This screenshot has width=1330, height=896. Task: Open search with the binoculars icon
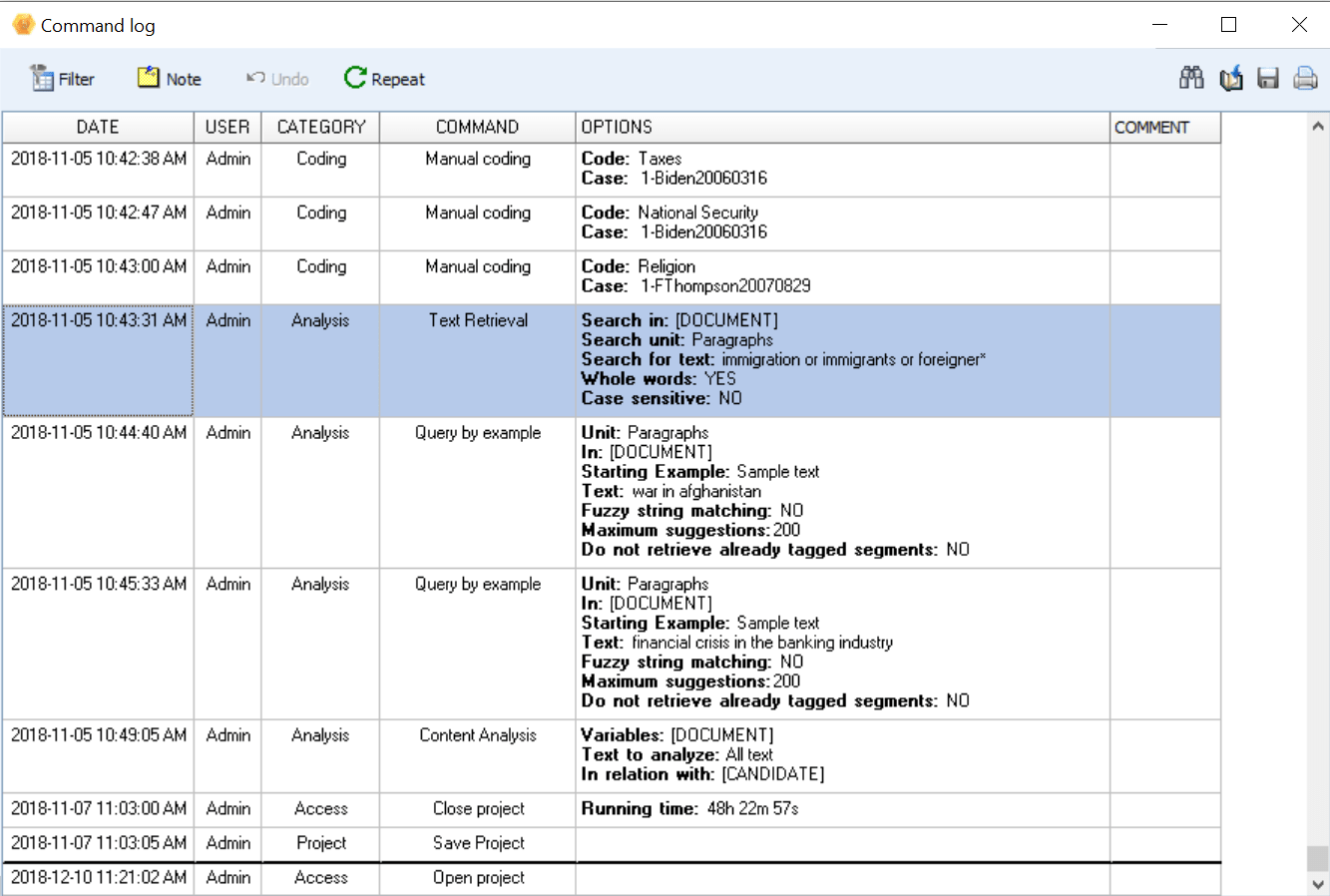click(x=1191, y=78)
